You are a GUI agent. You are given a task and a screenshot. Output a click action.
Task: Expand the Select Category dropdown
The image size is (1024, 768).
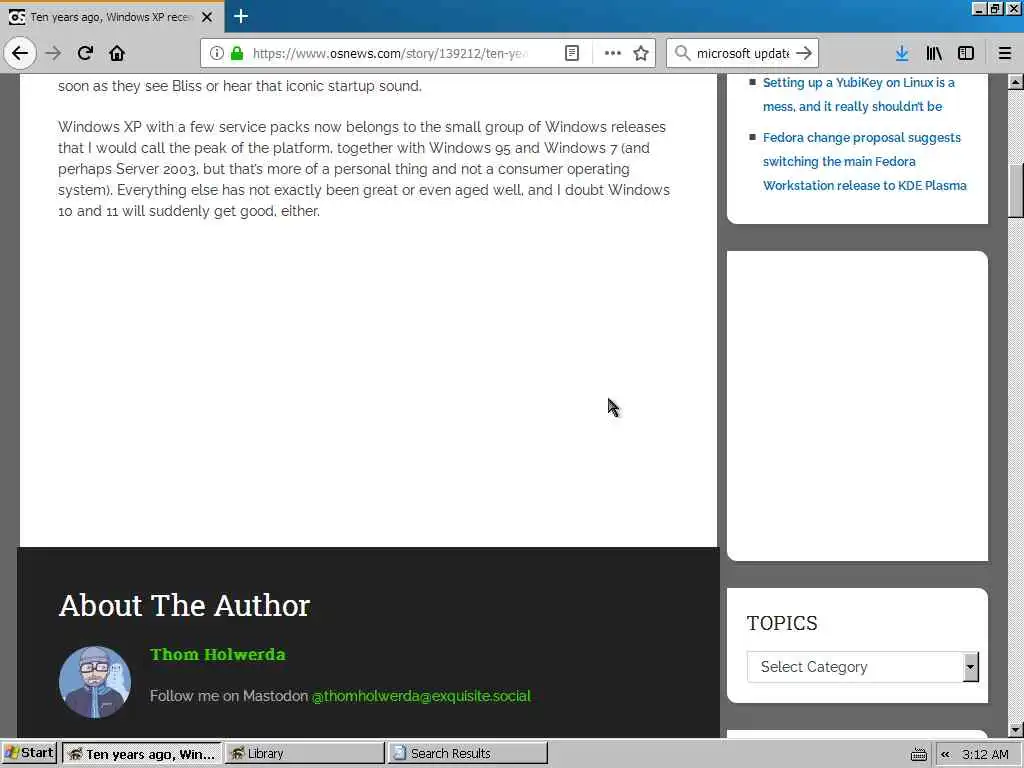coord(863,667)
